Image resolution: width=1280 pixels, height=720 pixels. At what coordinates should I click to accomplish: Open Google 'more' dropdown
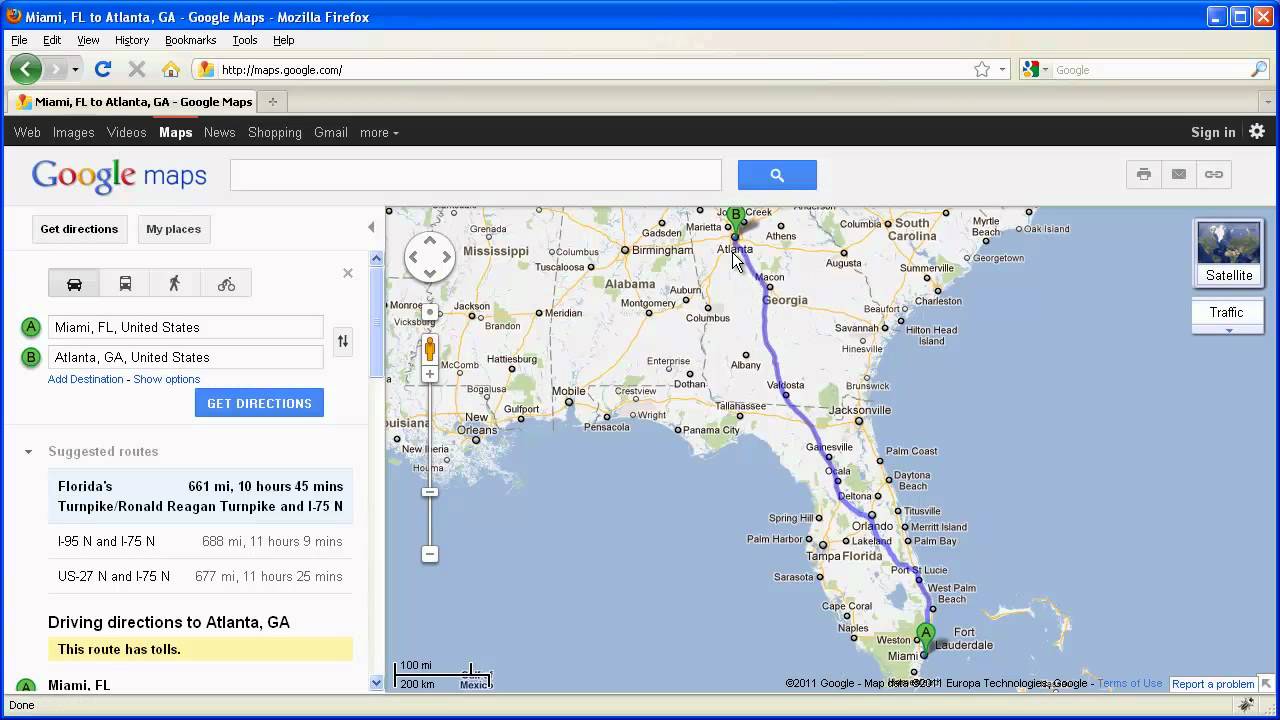379,132
